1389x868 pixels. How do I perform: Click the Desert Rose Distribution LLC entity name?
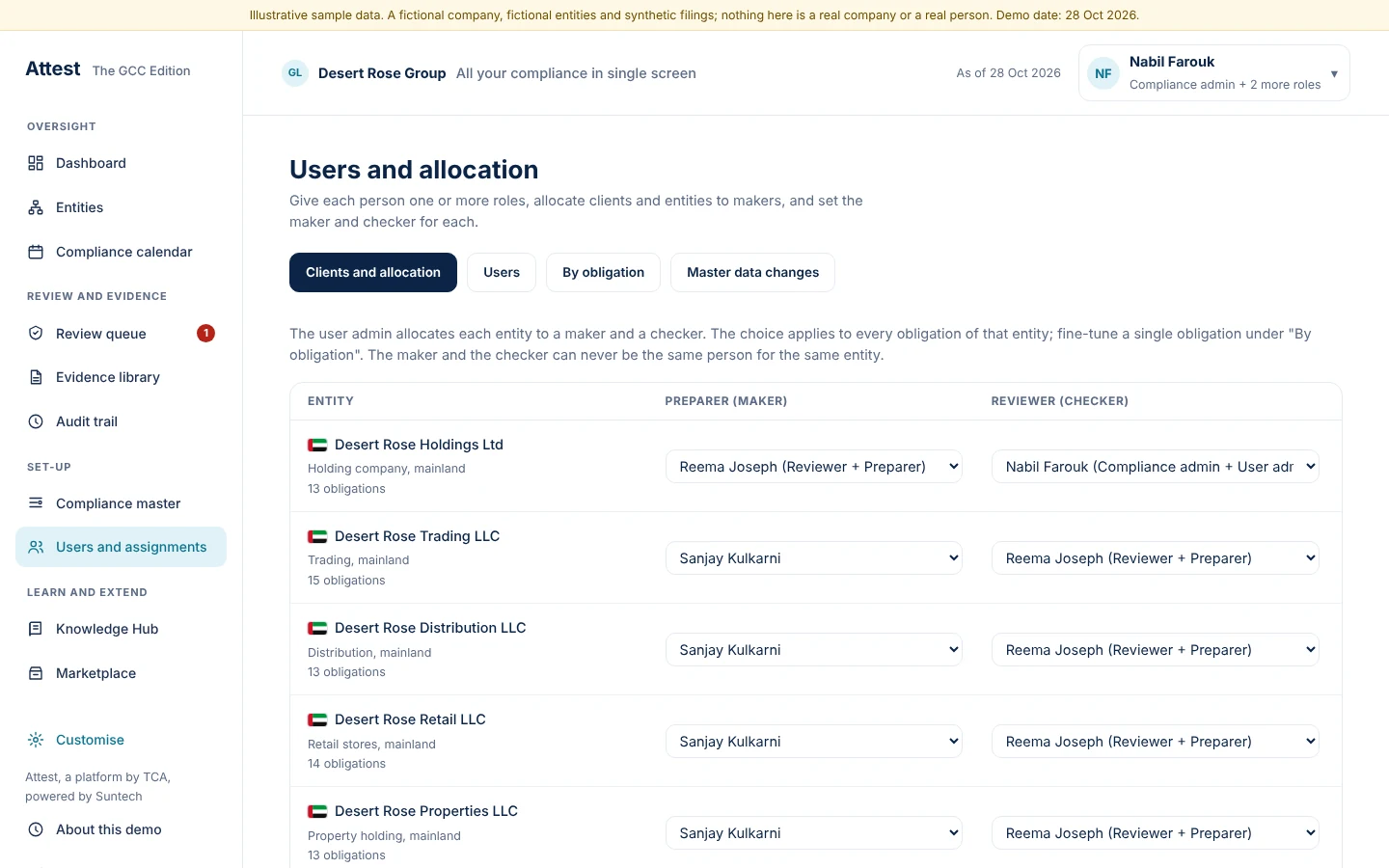pos(430,628)
